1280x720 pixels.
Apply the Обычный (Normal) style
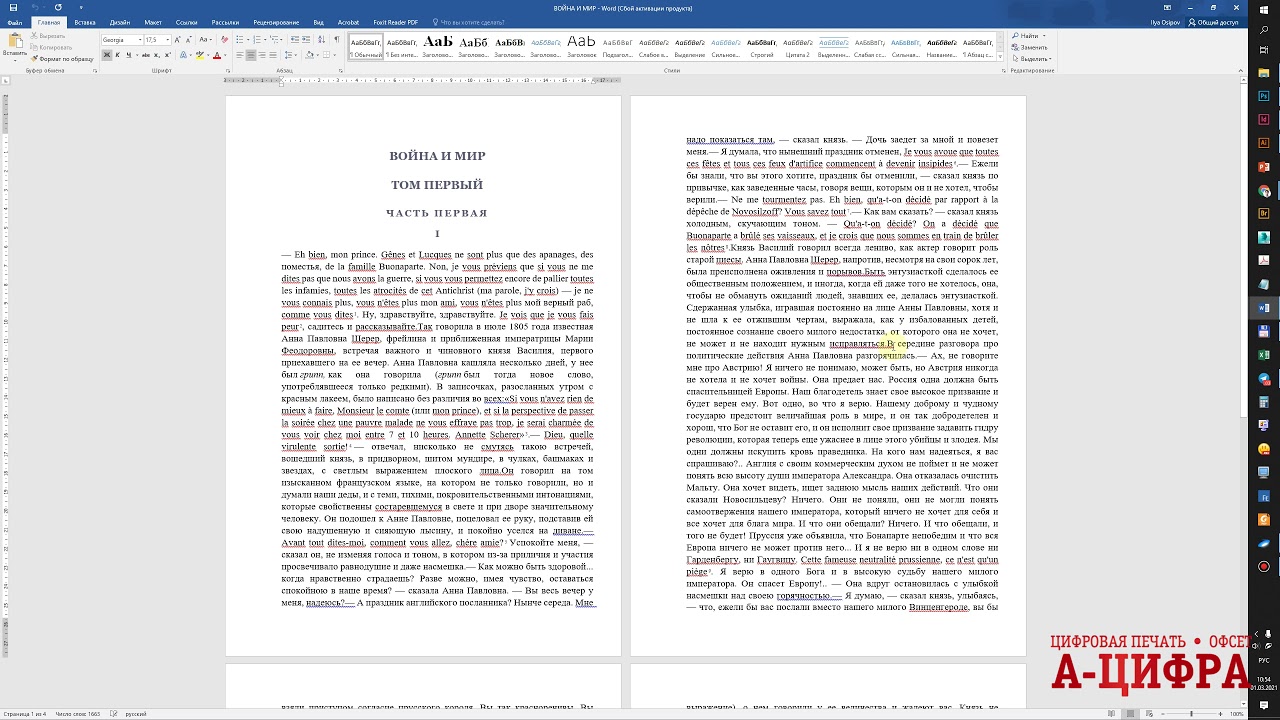pos(366,47)
